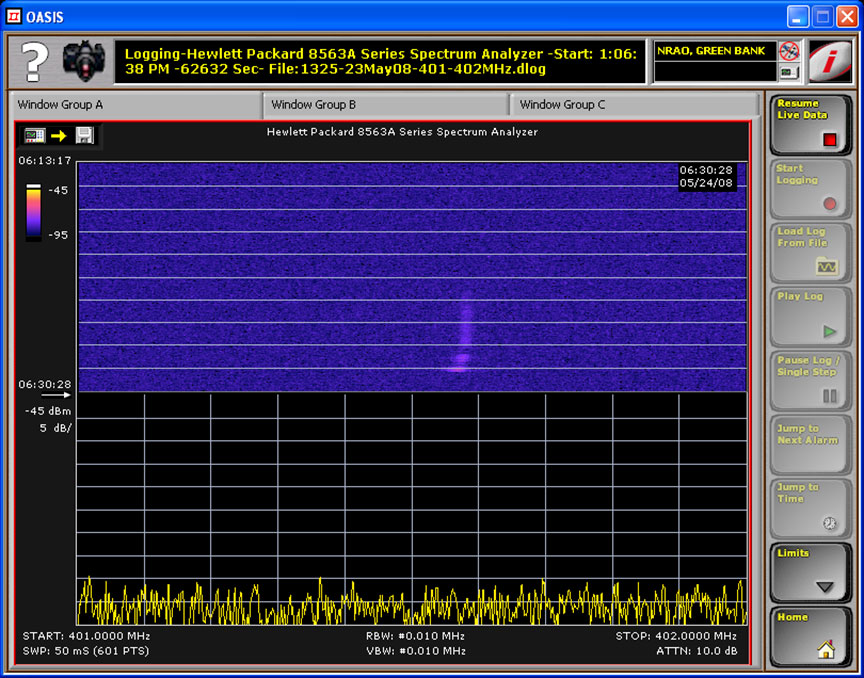864x678 pixels.
Task: Click the "-95" color scale minimum label
Action: click(x=58, y=235)
